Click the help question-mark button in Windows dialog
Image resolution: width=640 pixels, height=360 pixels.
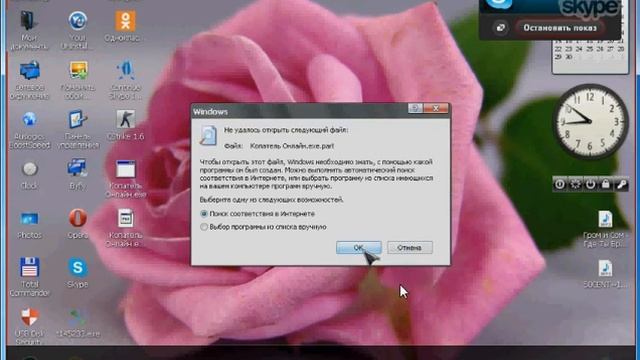pos(415,108)
